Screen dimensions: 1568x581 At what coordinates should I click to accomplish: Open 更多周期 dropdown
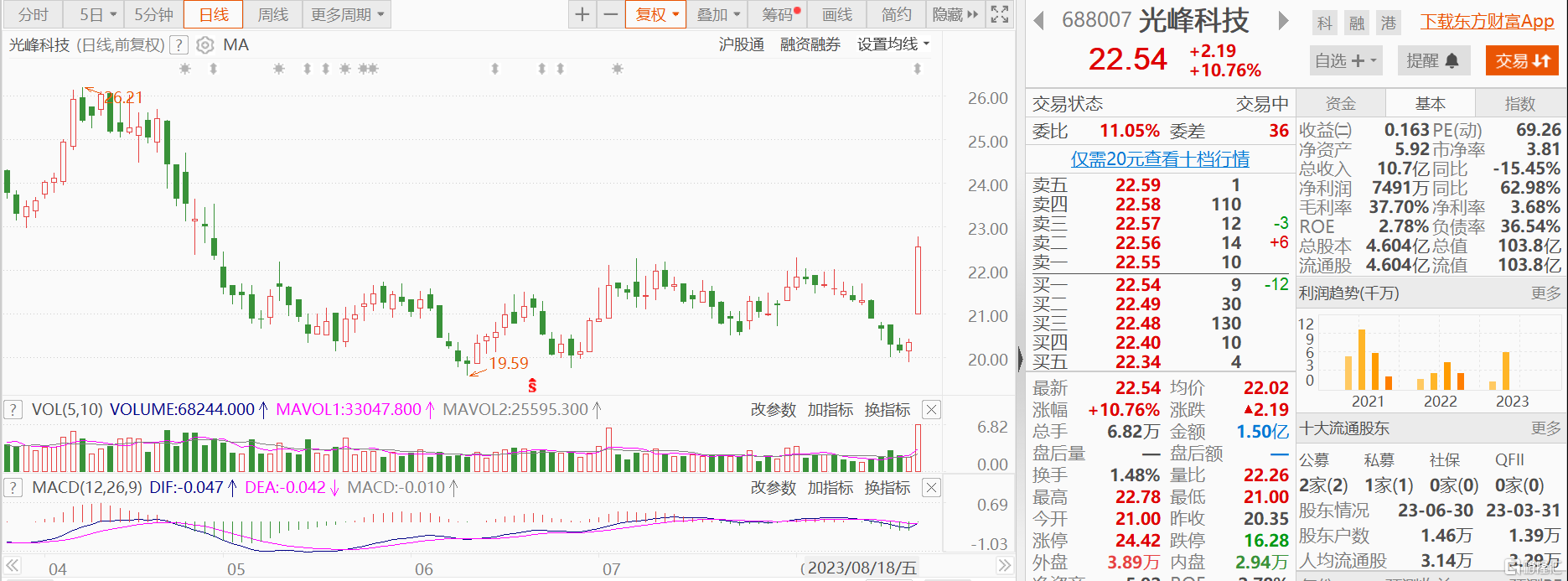coord(347,14)
